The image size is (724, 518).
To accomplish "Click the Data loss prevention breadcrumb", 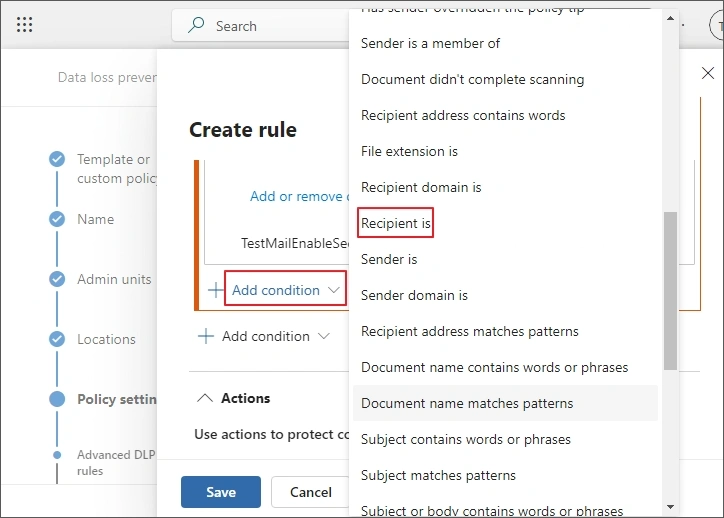I will point(107,77).
